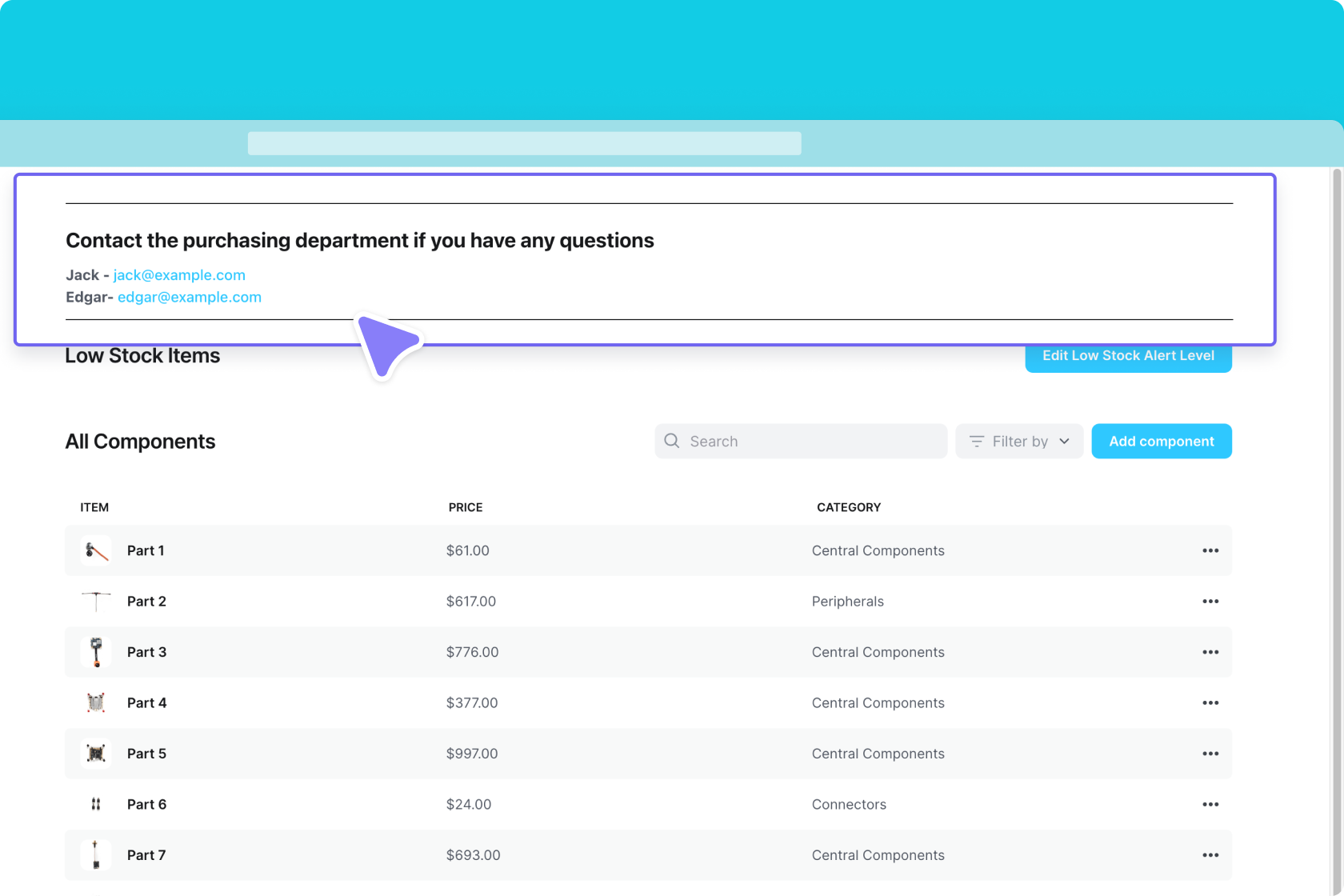Click the magnifier icon in the search box
Viewport: 1344px width, 896px height.
[672, 441]
